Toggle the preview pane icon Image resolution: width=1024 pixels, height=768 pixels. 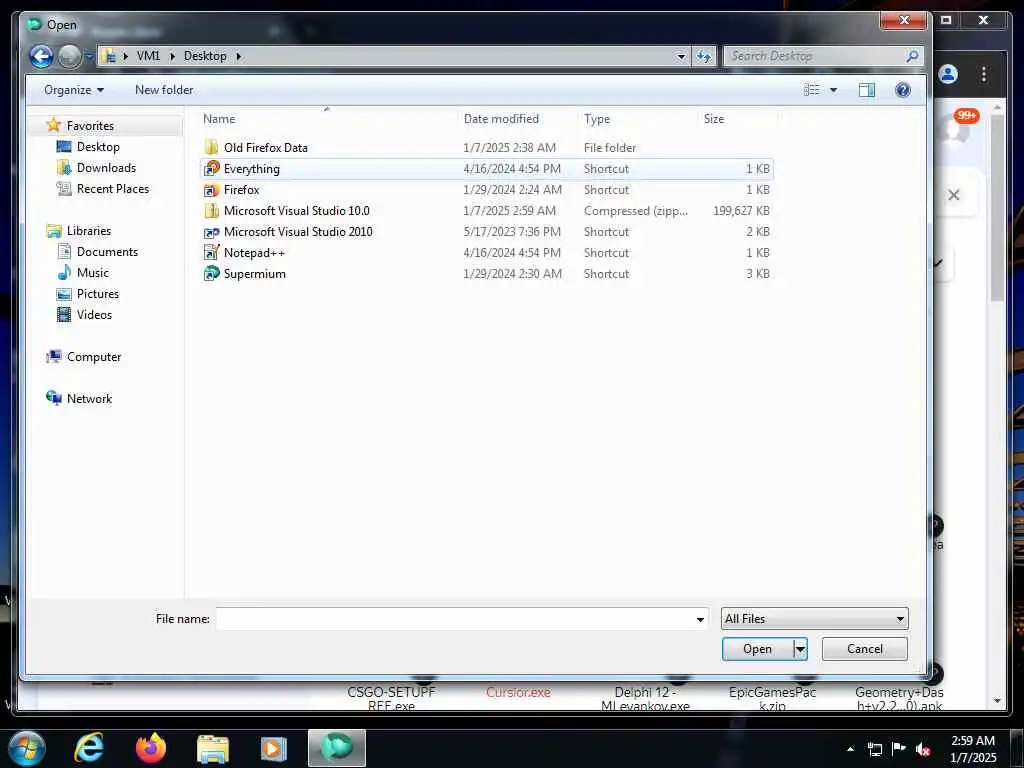click(x=867, y=90)
